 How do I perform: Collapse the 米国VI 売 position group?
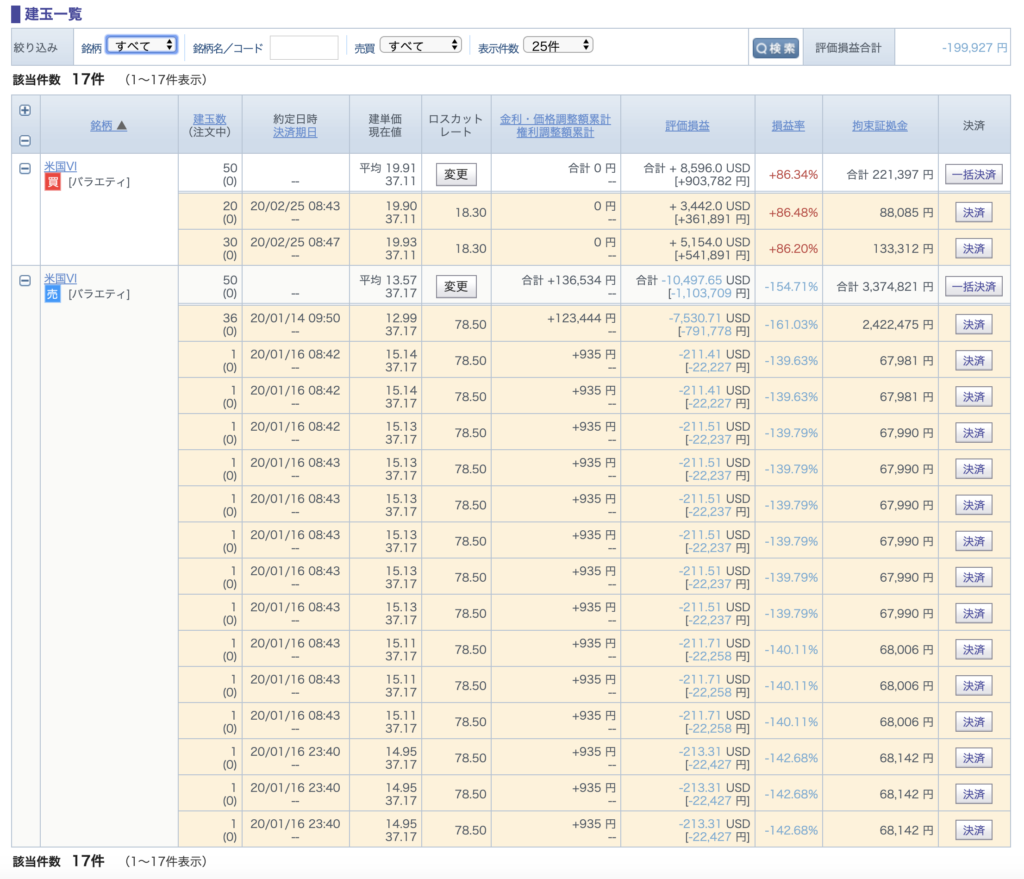[25, 281]
